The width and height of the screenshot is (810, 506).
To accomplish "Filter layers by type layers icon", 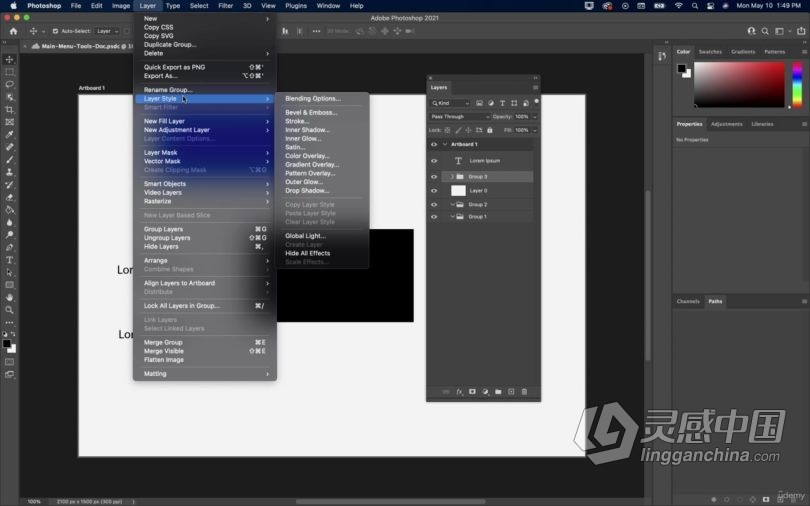I will pyautogui.click(x=502, y=103).
